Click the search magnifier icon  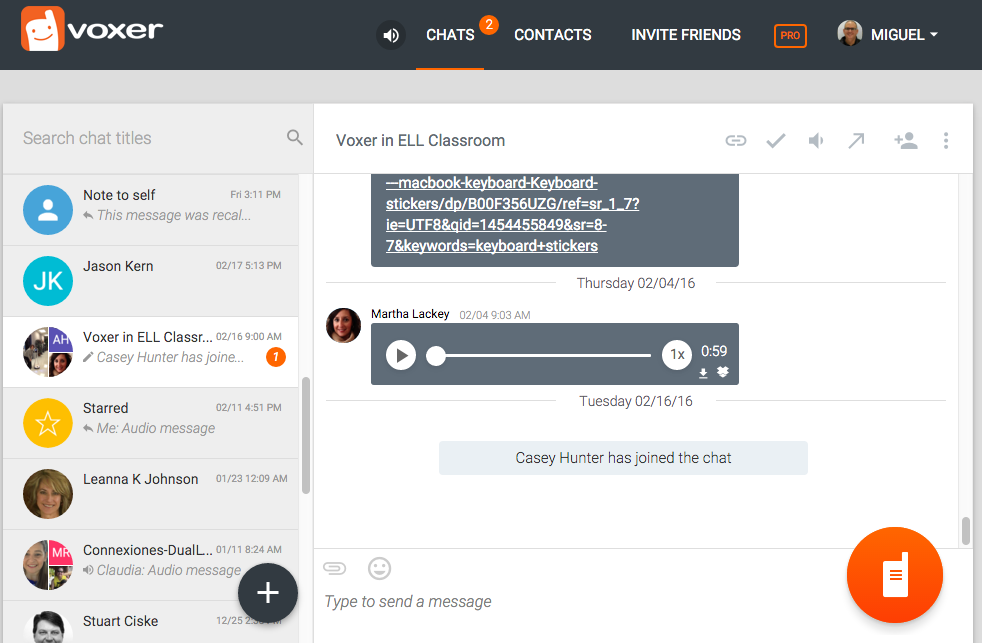(294, 138)
